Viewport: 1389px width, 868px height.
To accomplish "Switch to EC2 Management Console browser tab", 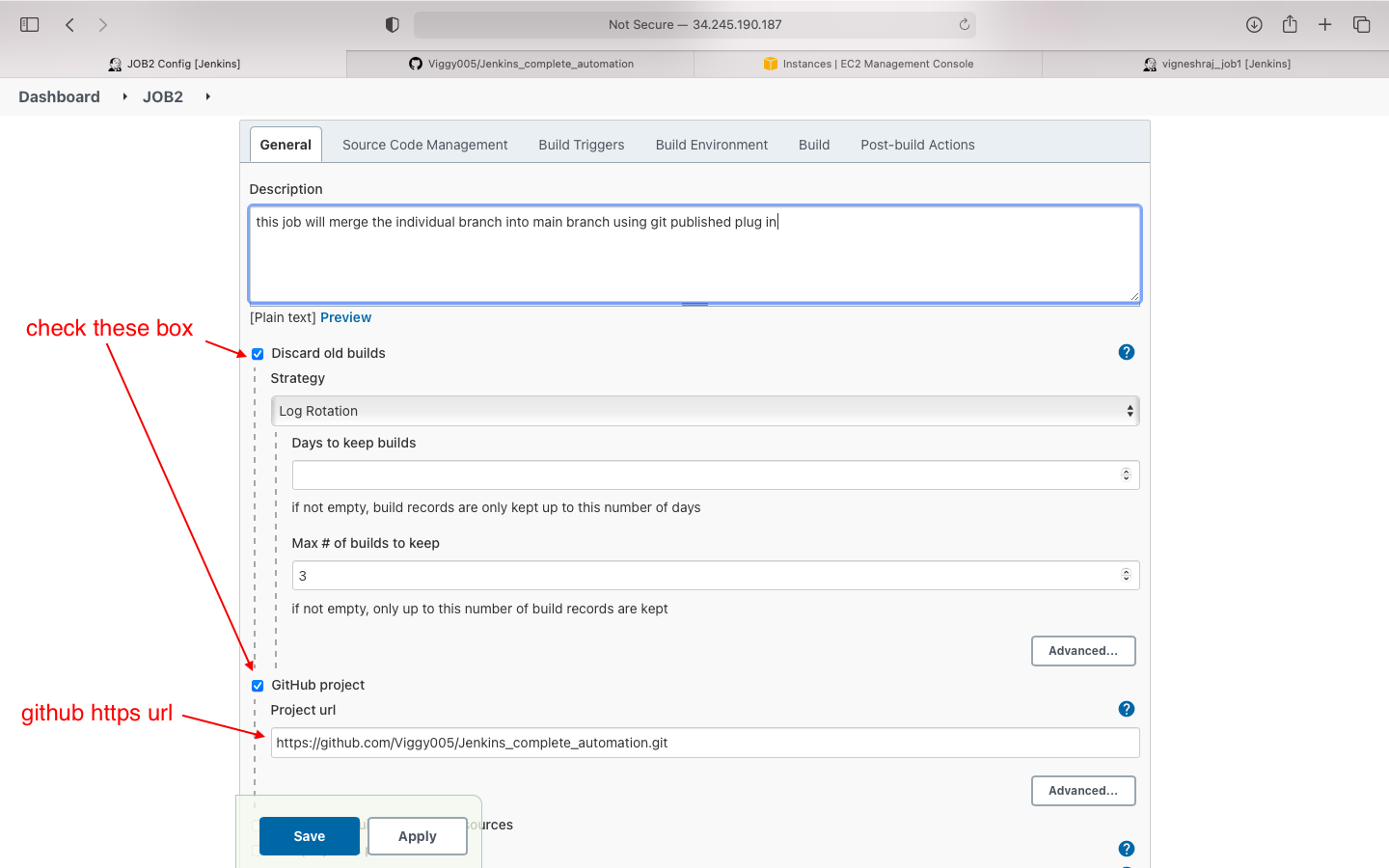I will pos(868,64).
